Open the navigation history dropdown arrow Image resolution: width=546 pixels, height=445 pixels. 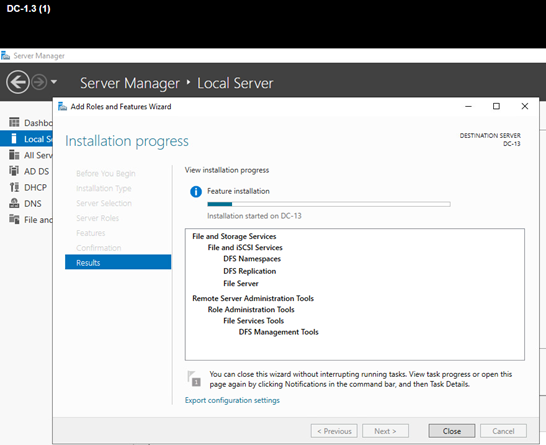pos(54,82)
